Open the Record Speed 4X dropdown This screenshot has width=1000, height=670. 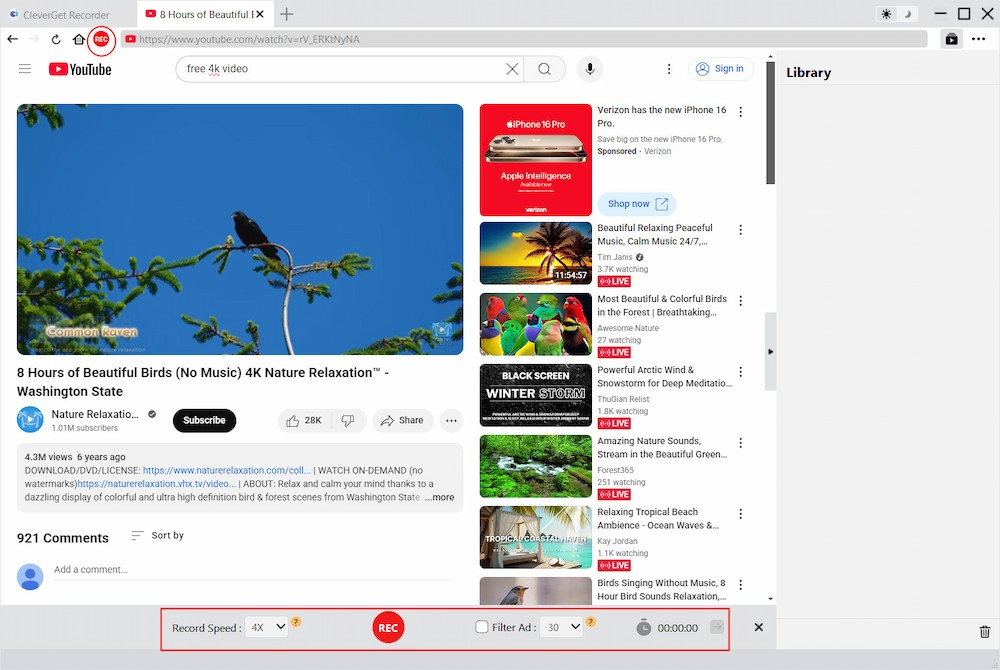tap(267, 627)
